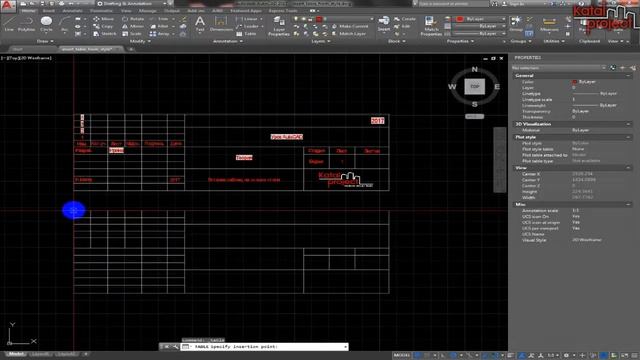
Task: Toggle the Quick Select icon in Properties
Action: coord(632,68)
